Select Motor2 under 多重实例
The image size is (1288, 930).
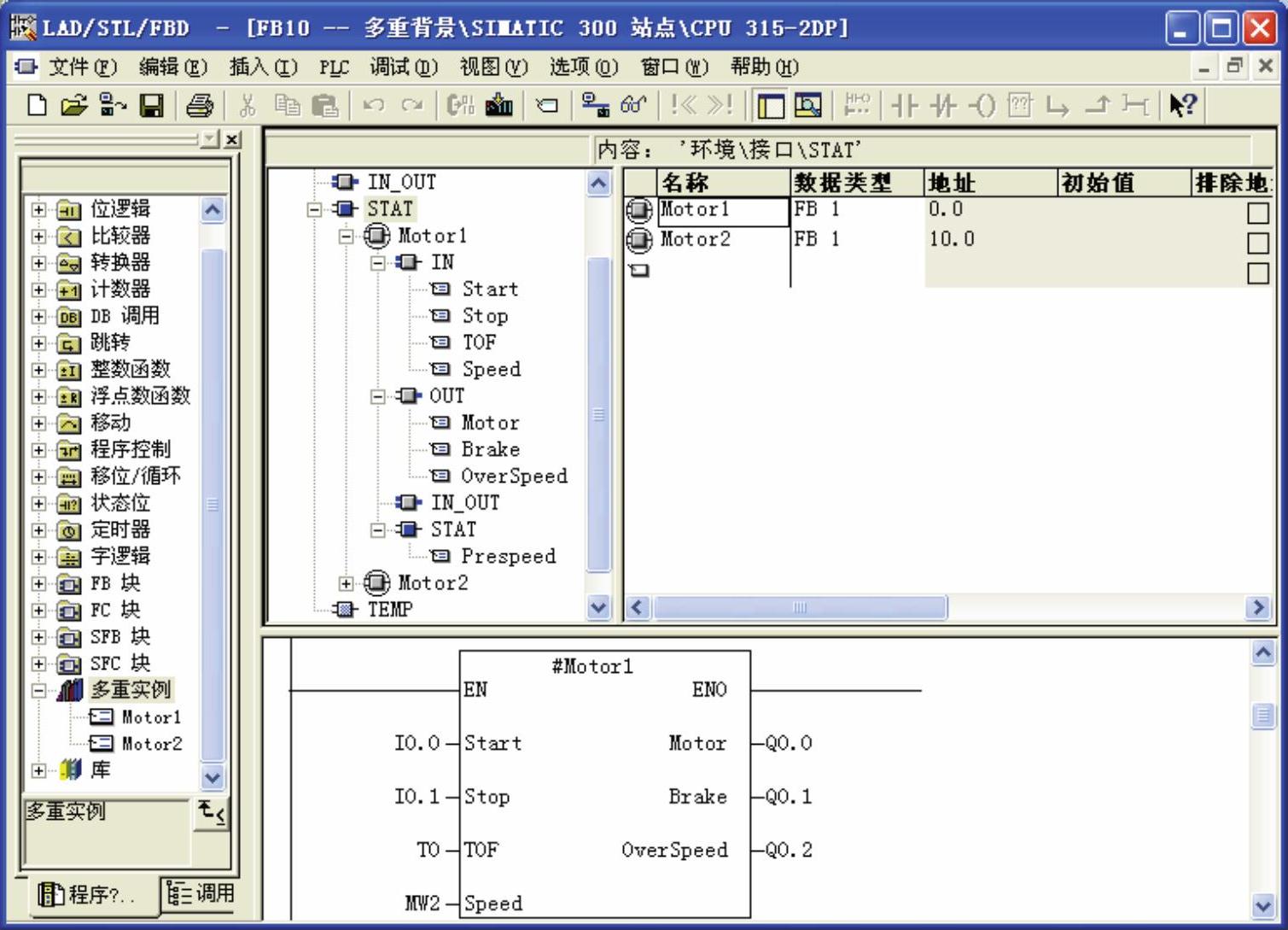152,744
